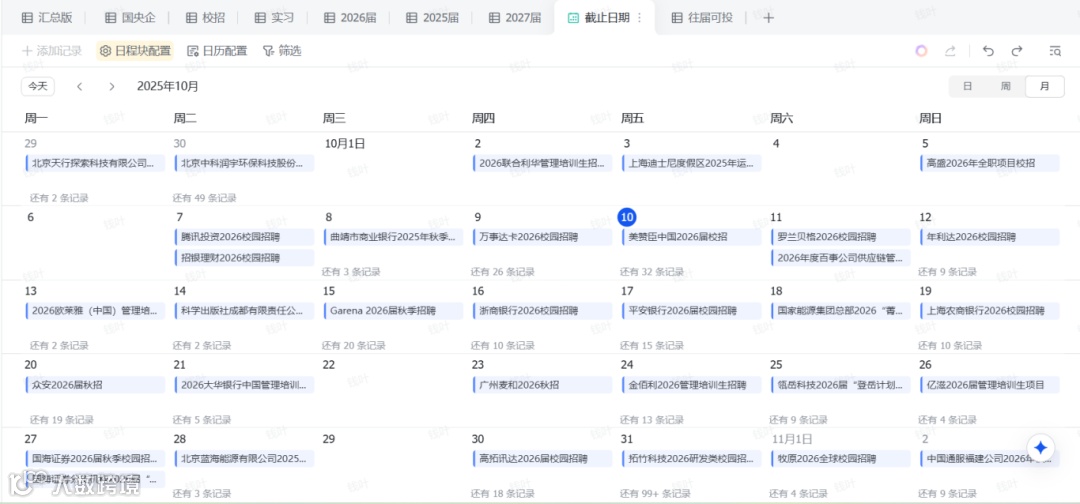Expand 还有 18 条记录 on October 30
Screen dimensions: 1080x504
click(x=503, y=493)
